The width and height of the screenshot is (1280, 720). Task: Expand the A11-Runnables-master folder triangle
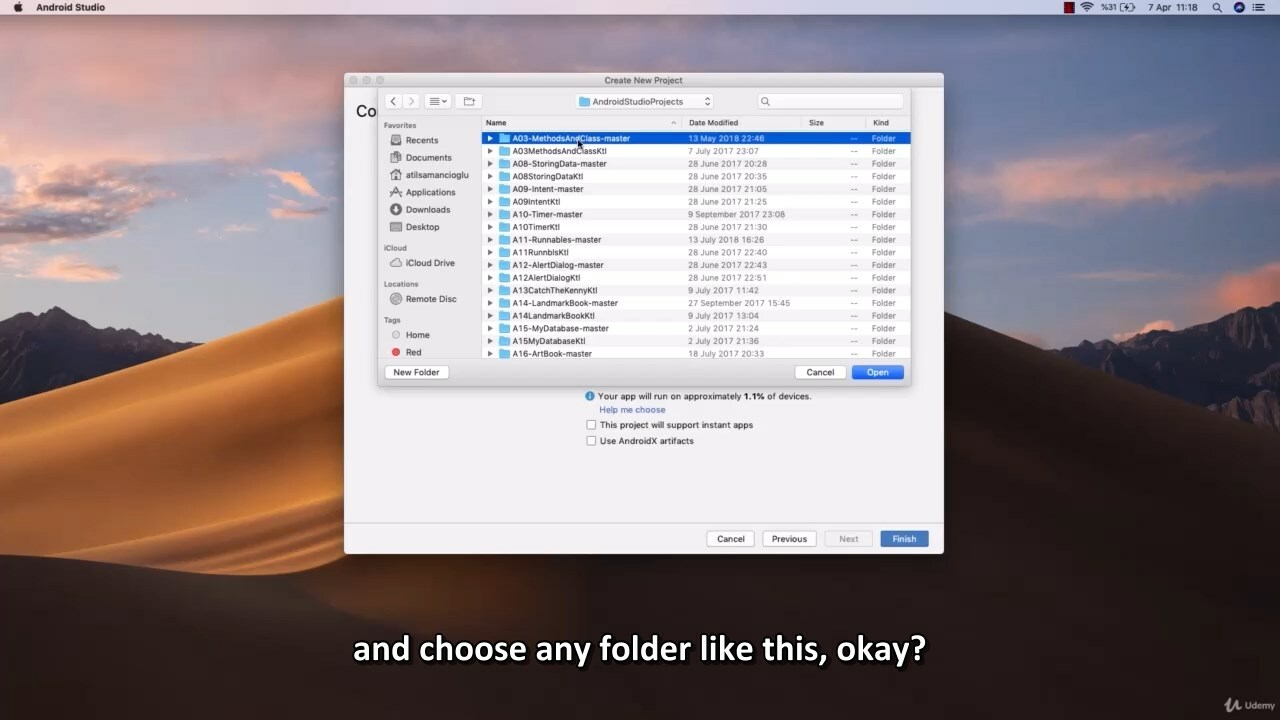[490, 240]
